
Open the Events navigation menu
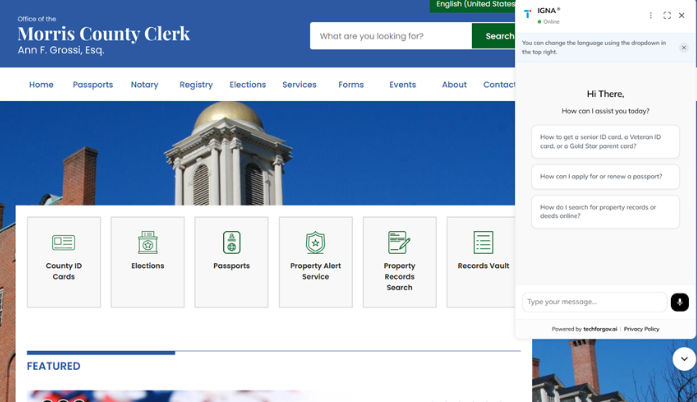coord(403,84)
